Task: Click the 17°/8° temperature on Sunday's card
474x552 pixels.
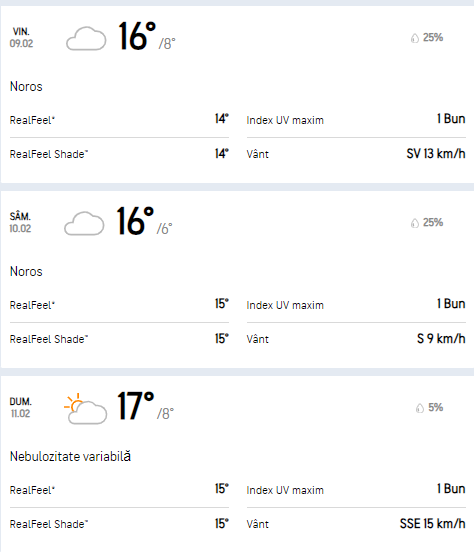Action: 145,406
